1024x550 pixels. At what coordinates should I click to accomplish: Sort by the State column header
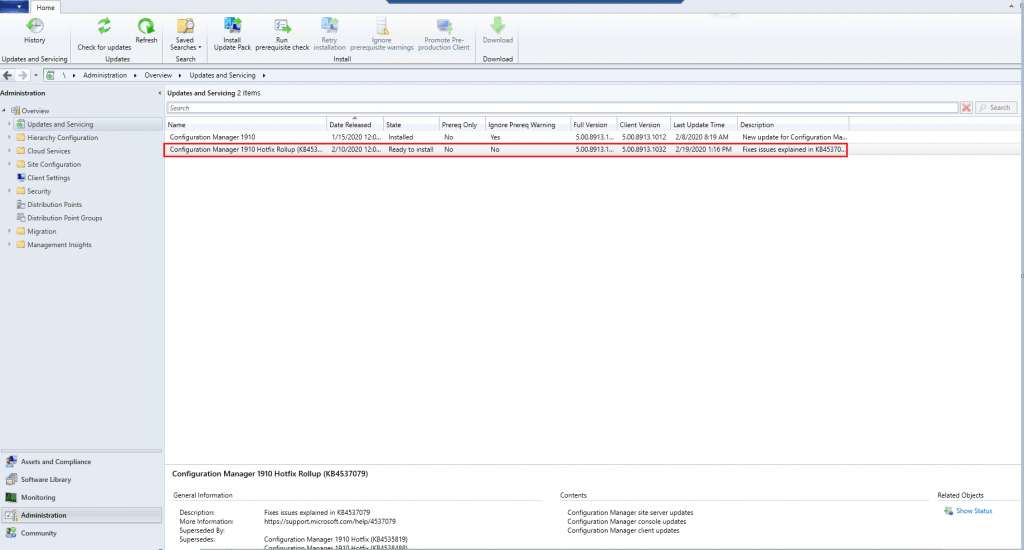411,125
